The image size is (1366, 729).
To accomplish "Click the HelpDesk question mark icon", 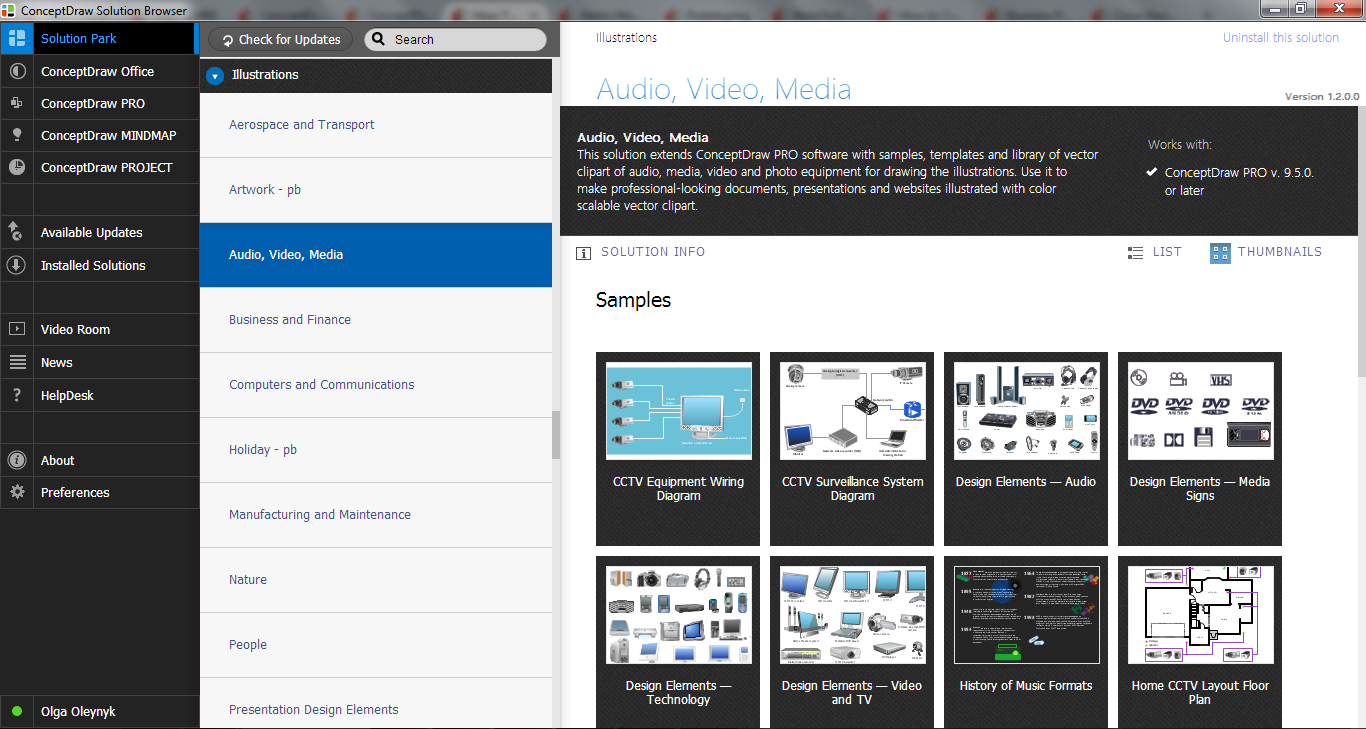I will 16,396.
